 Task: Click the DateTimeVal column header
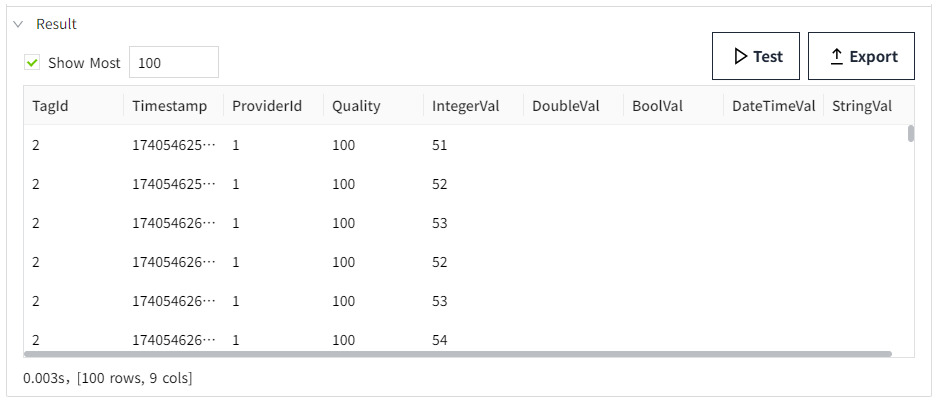tap(773, 106)
